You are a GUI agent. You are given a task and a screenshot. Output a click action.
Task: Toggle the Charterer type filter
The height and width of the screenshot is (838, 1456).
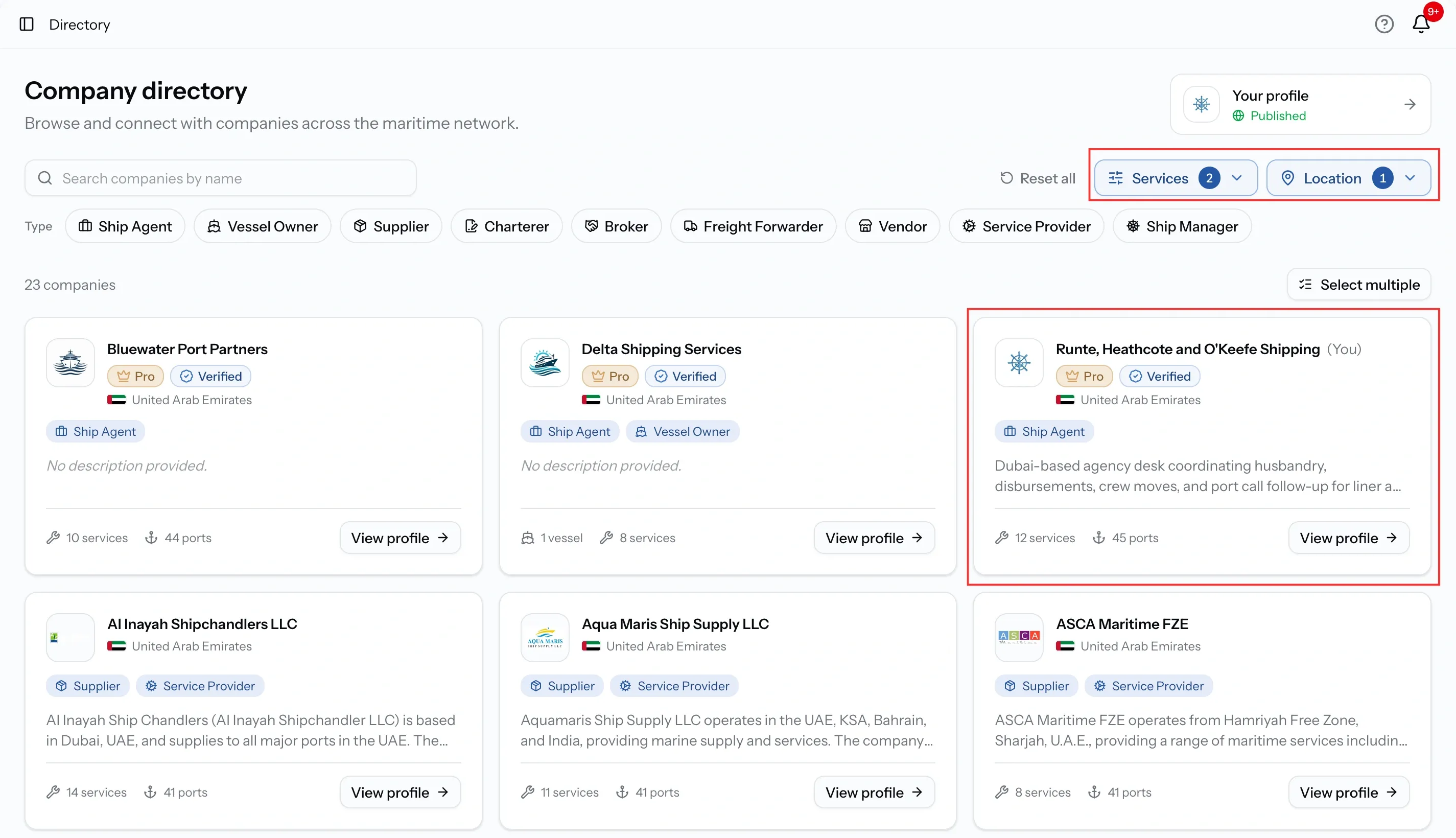(x=507, y=226)
